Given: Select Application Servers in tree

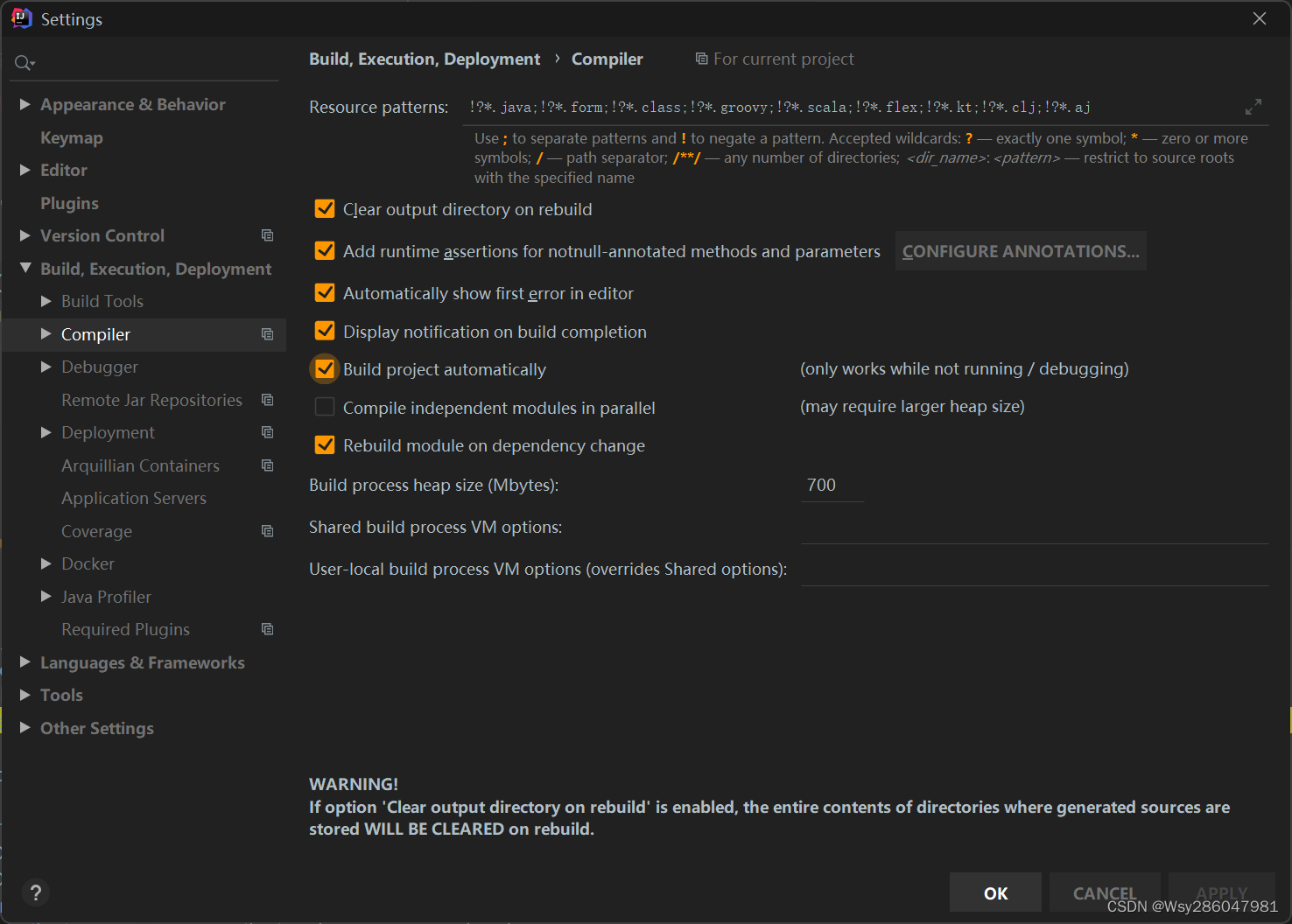Looking at the screenshot, I should point(134,498).
